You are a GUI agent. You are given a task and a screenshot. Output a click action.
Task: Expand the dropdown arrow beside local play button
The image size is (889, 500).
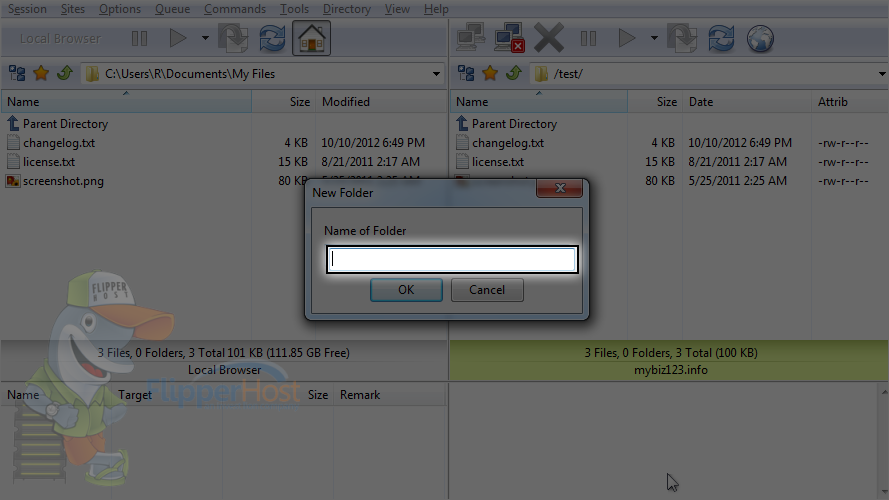pyautogui.click(x=205, y=39)
